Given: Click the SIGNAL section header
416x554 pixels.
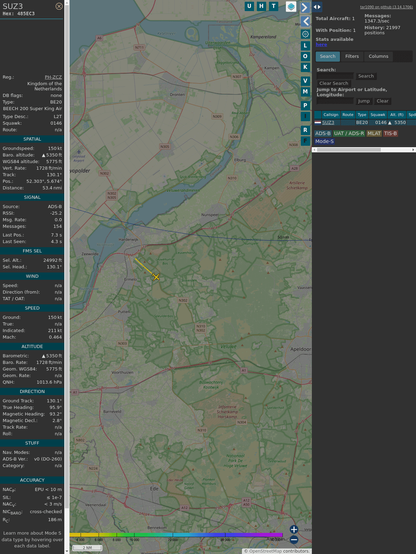Looking at the screenshot, I should (x=32, y=197).
